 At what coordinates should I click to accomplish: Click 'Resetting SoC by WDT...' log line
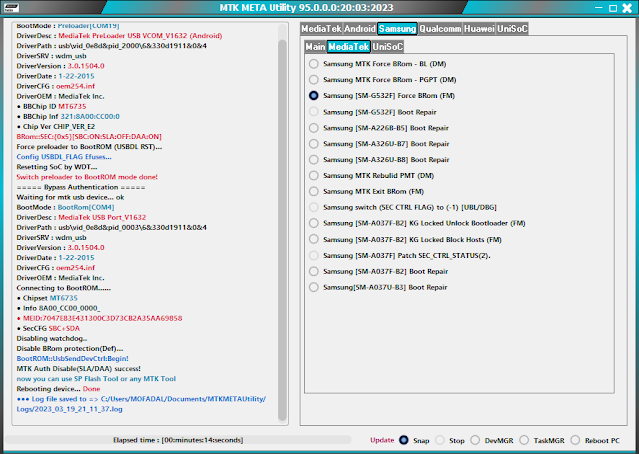(57, 167)
